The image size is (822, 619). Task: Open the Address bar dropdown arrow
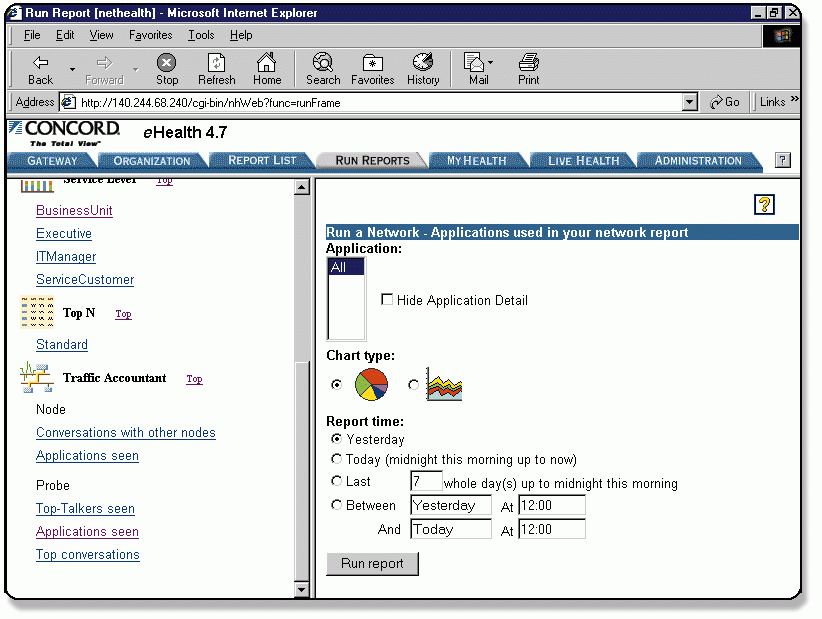(690, 102)
